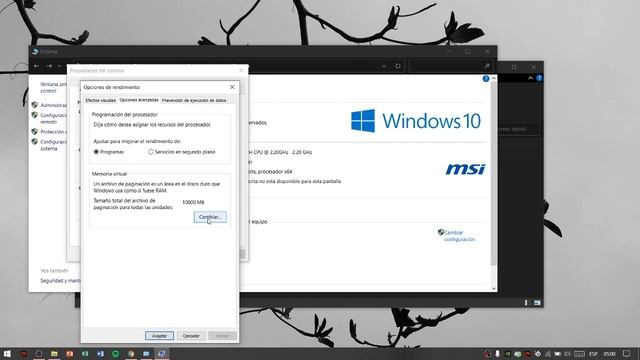This screenshot has width=640, height=360.
Task: Open the touch keyboard tray icon
Action: 580,354
